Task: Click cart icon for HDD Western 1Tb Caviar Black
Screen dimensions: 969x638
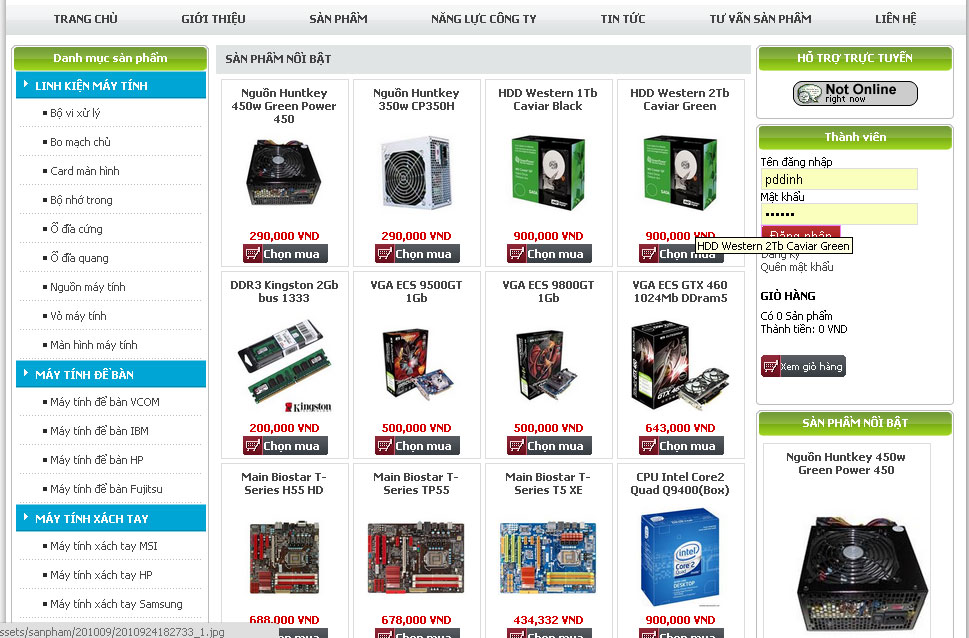Action: tap(517, 253)
